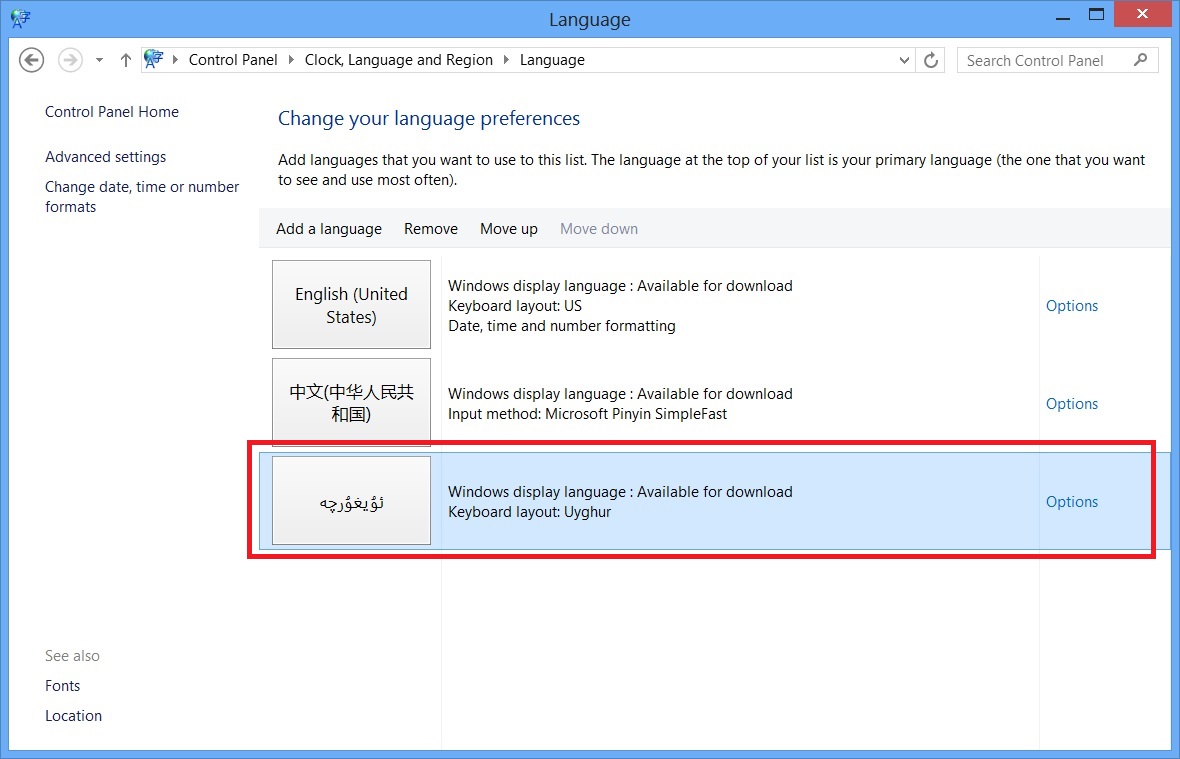Expand chevron after Clock, Language and Region

(x=506, y=59)
